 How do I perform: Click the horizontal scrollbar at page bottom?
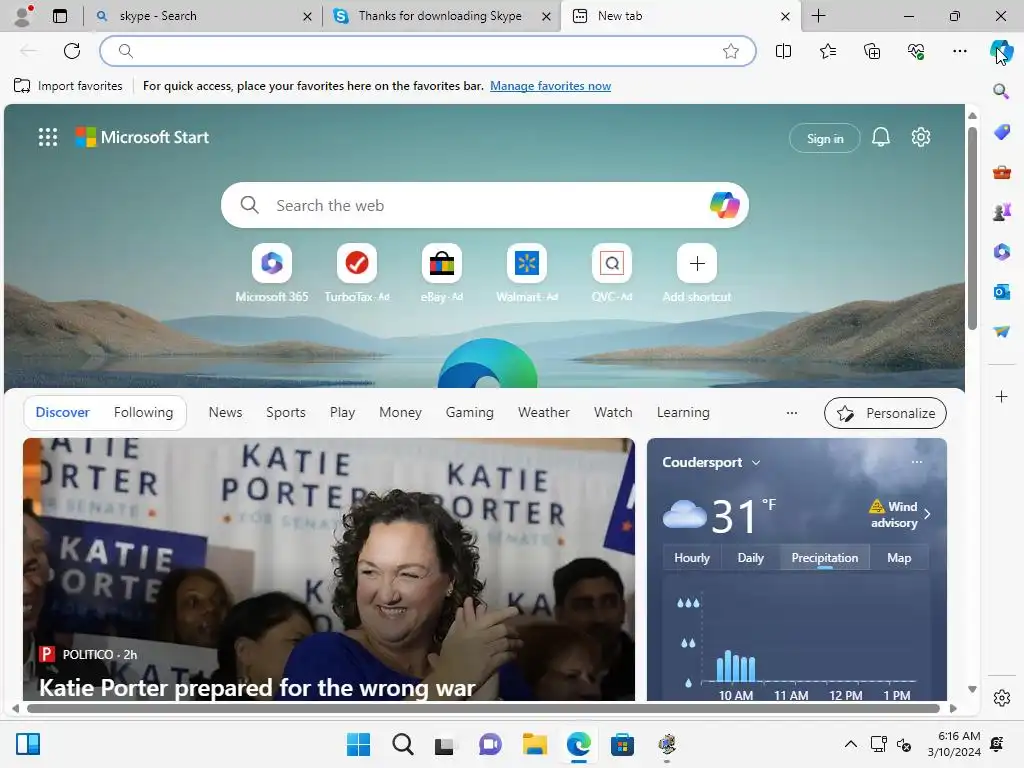coord(483,709)
